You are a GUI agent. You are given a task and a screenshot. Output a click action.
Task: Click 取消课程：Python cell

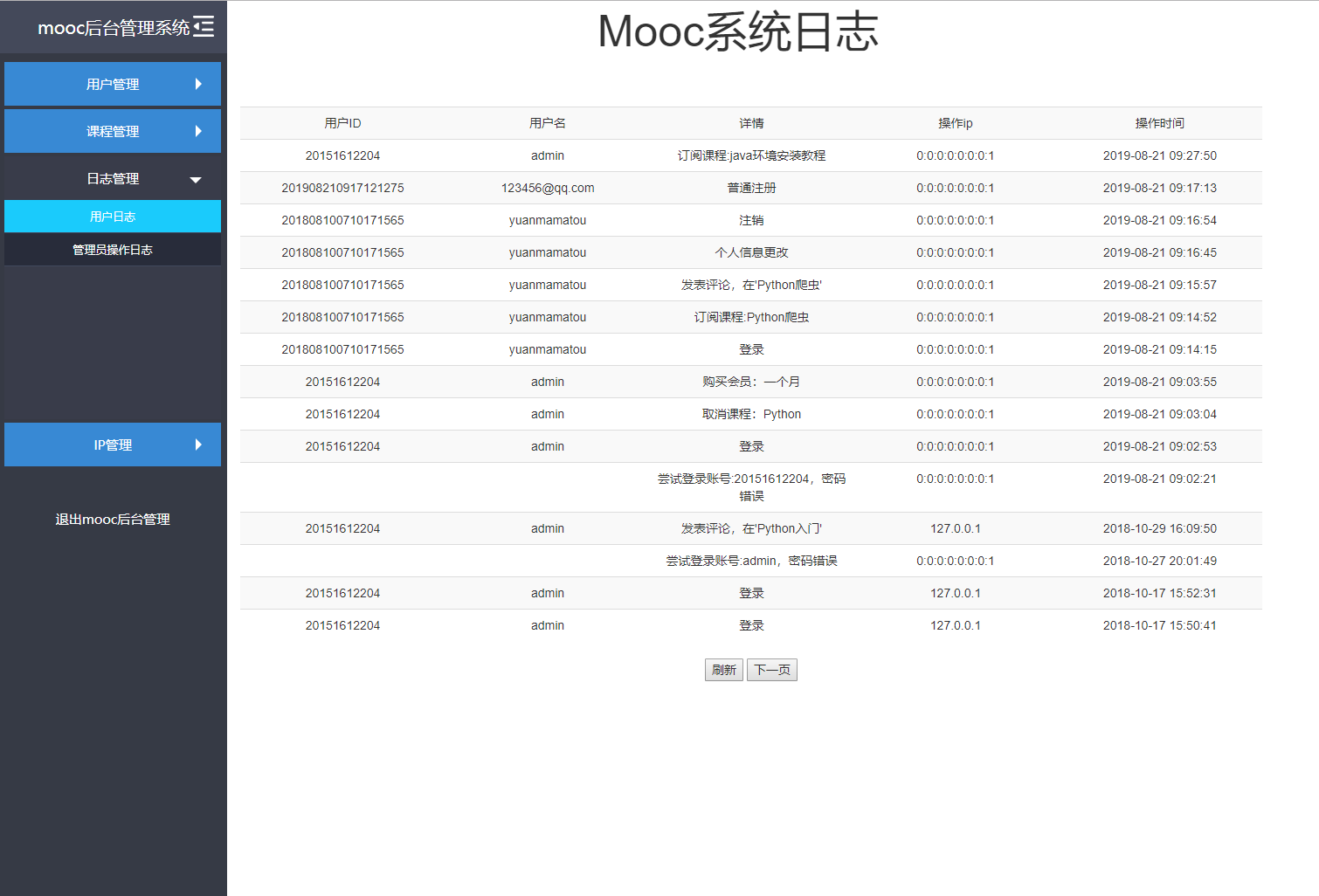pos(751,414)
